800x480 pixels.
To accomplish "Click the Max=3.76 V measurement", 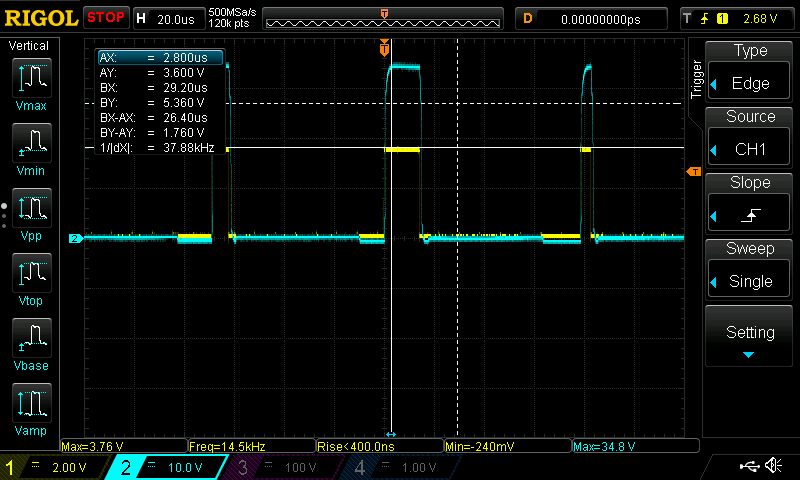I will [123, 446].
